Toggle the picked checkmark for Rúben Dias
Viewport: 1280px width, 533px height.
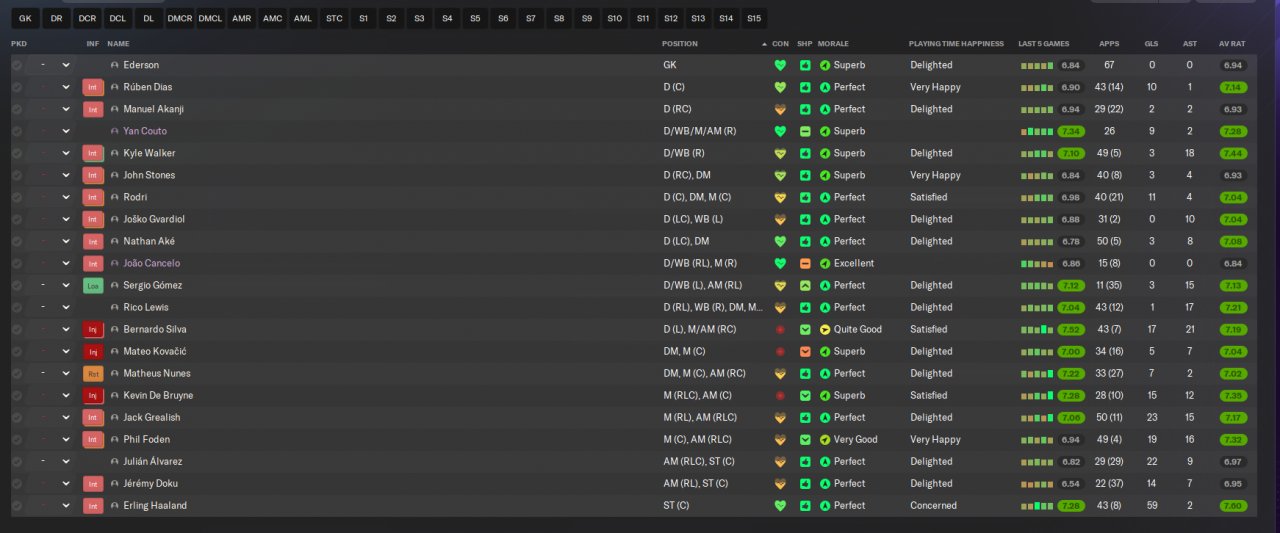click(x=17, y=87)
